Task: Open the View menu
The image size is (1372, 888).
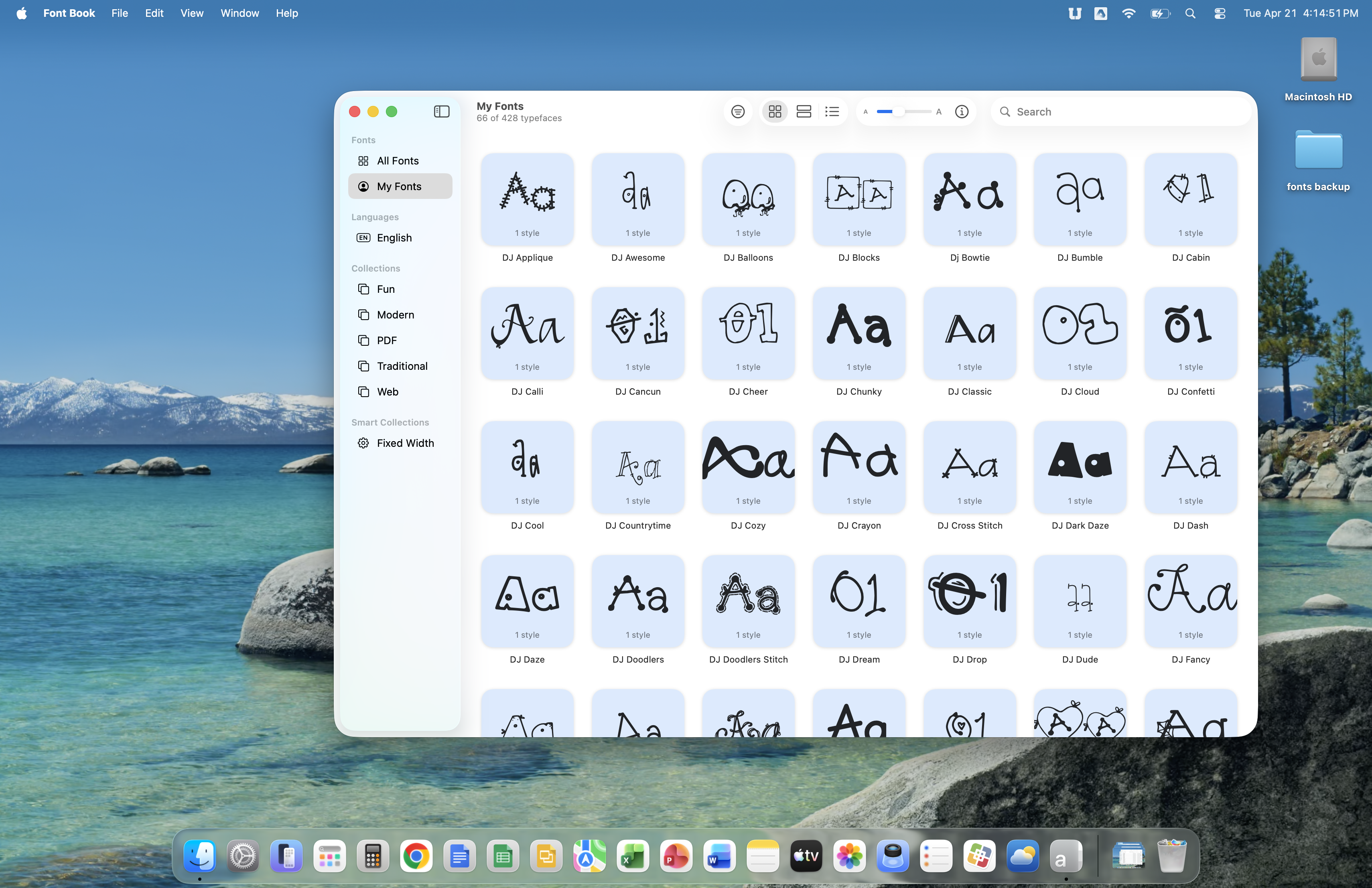Action: (x=191, y=13)
